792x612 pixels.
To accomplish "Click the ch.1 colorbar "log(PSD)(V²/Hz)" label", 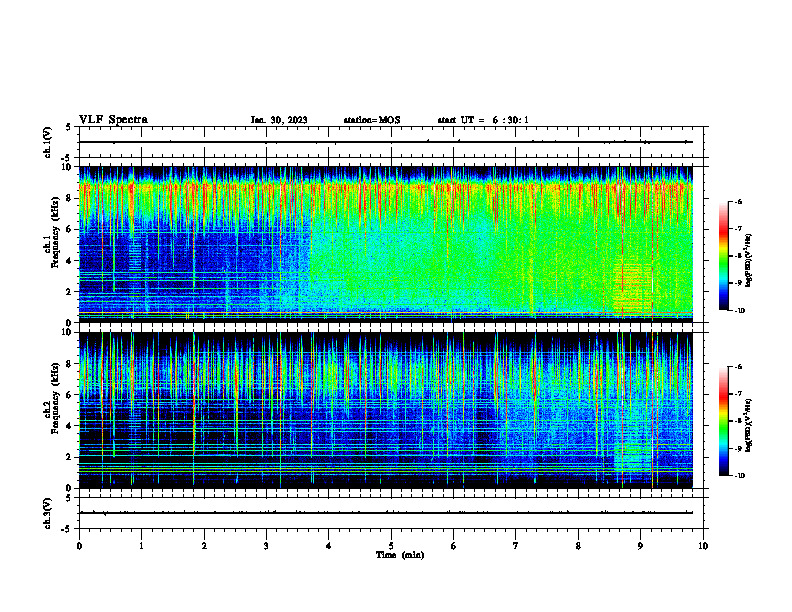I will (x=749, y=261).
